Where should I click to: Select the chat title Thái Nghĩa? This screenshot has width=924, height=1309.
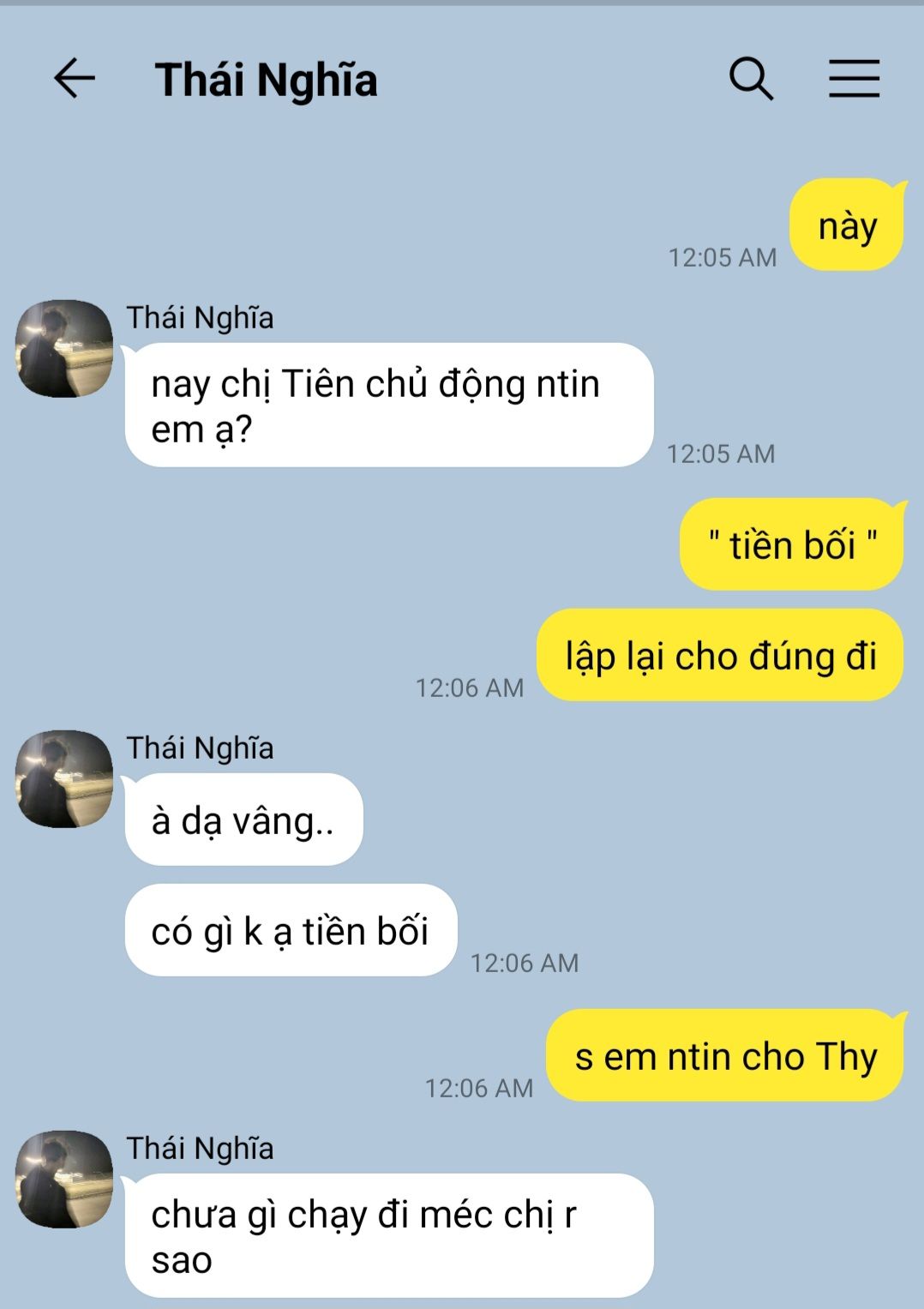point(266,81)
